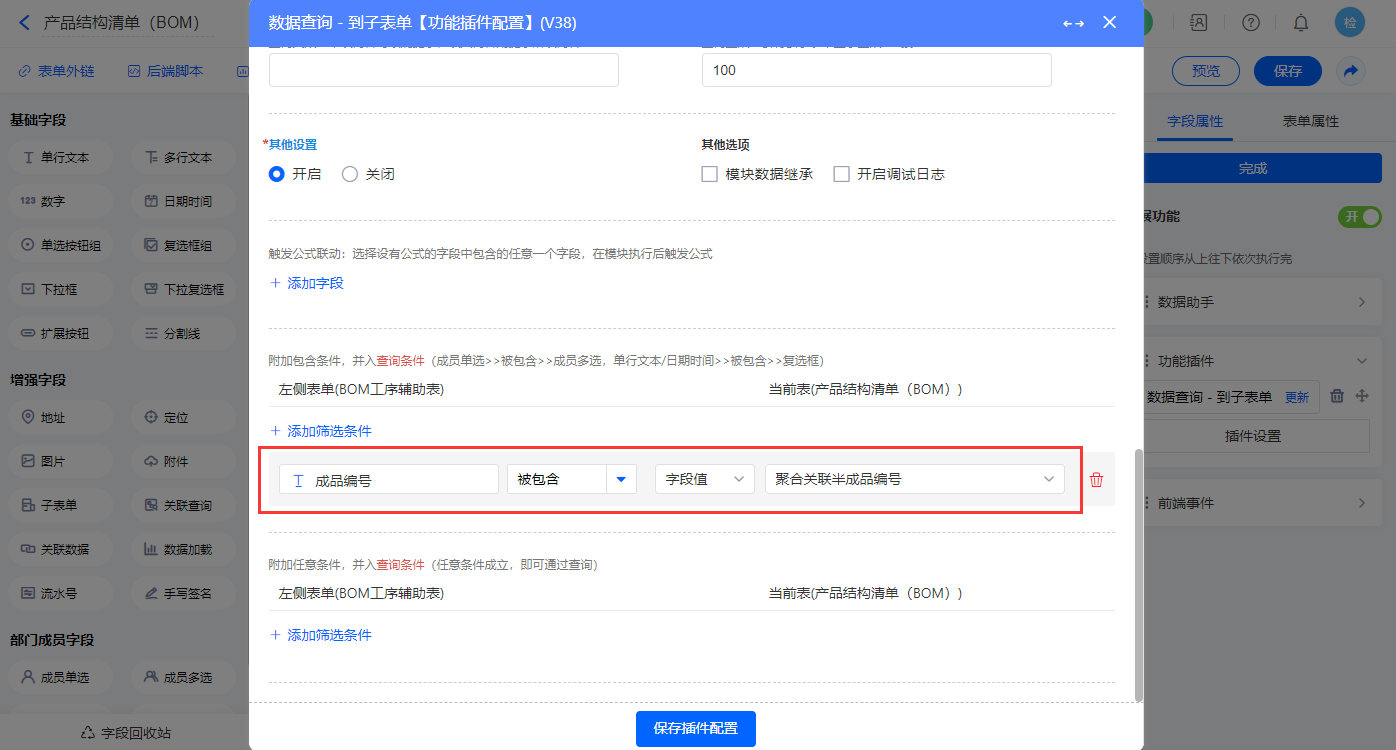The image size is (1396, 750).
Task: Click the dialog expand width arrows icon
Action: [1073, 23]
